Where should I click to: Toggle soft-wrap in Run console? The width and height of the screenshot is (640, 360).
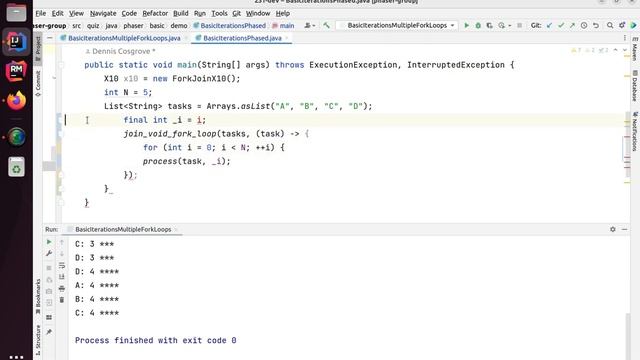pos(62,265)
